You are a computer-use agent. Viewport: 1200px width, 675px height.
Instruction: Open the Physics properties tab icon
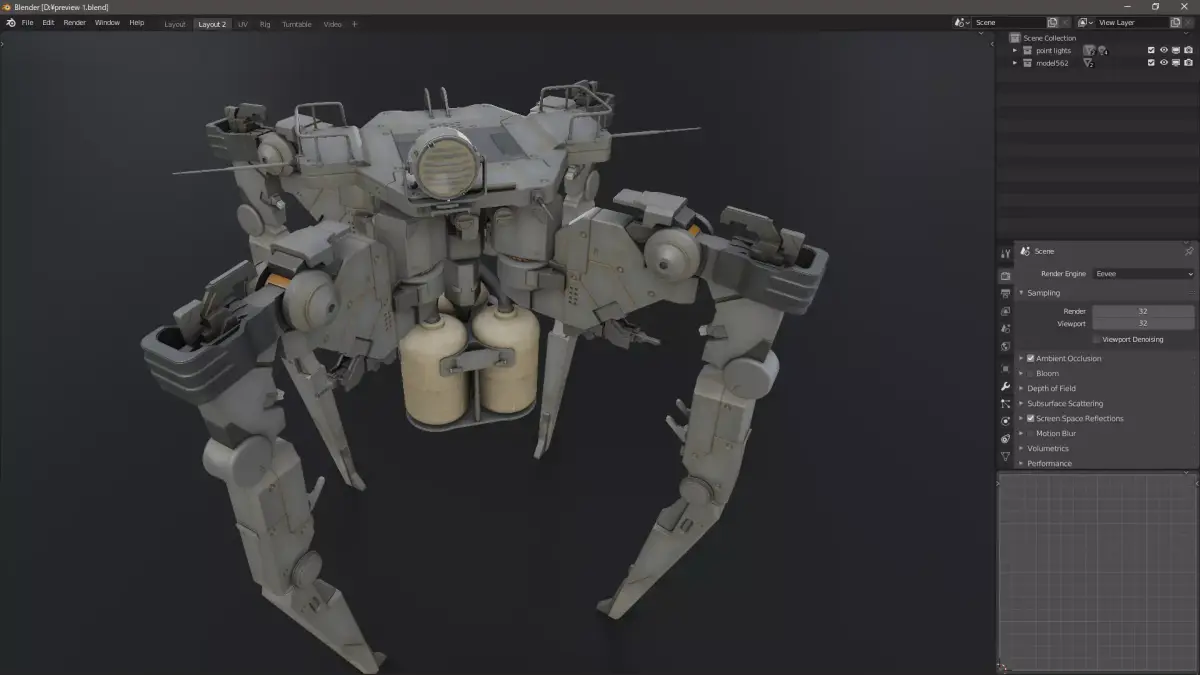1005,421
